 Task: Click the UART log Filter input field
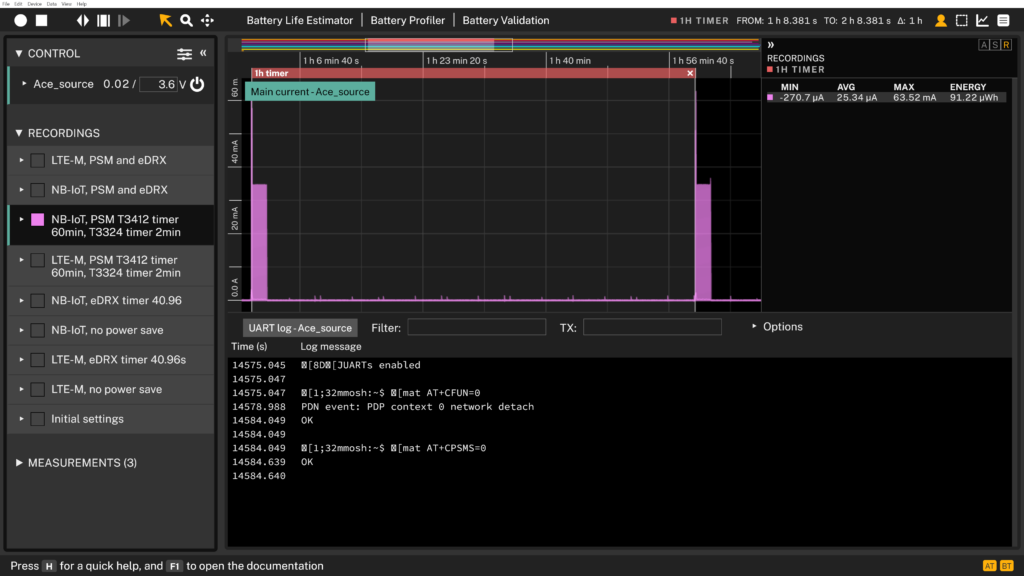[x=476, y=327]
